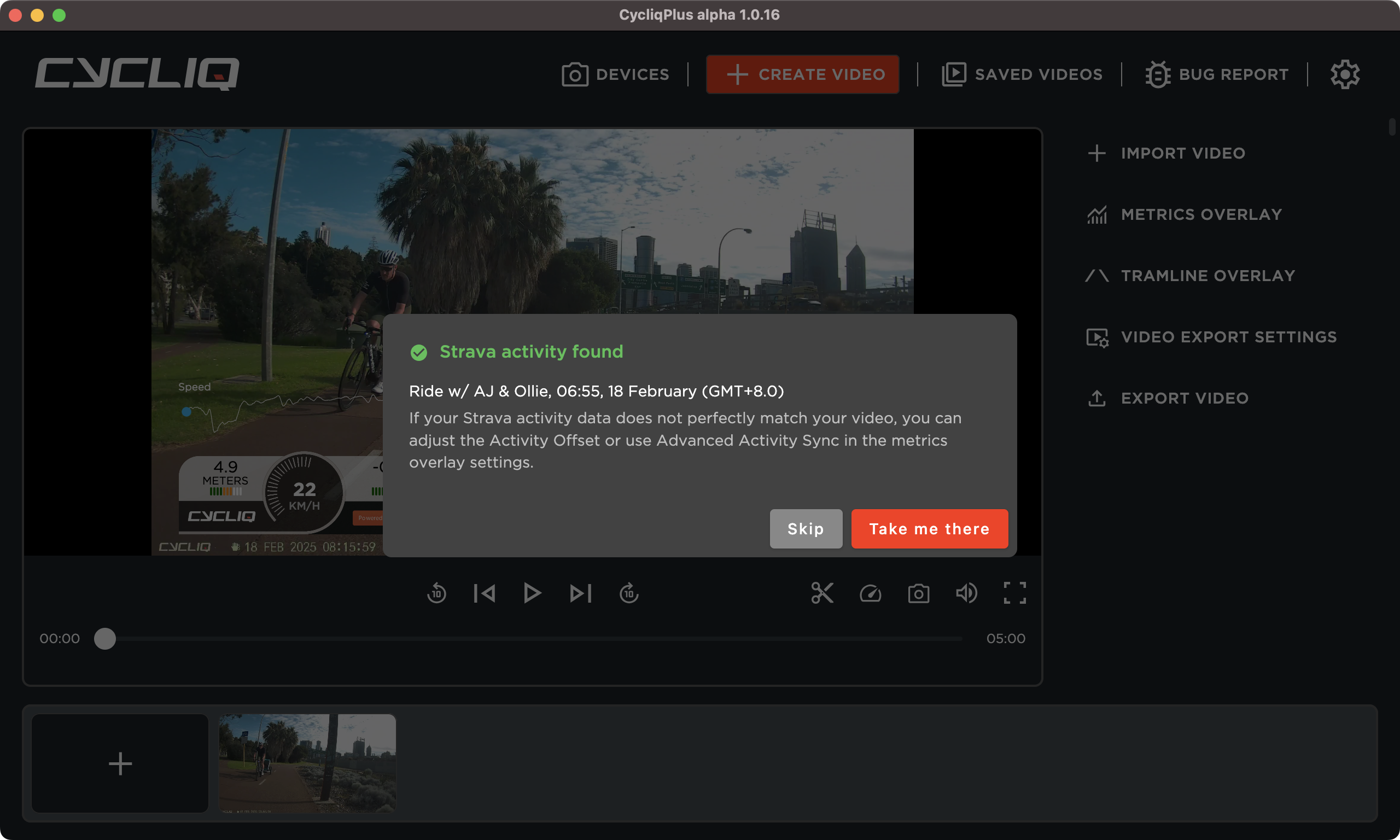This screenshot has width=1400, height=840.
Task: Click the Export Video upload icon
Action: click(1096, 398)
